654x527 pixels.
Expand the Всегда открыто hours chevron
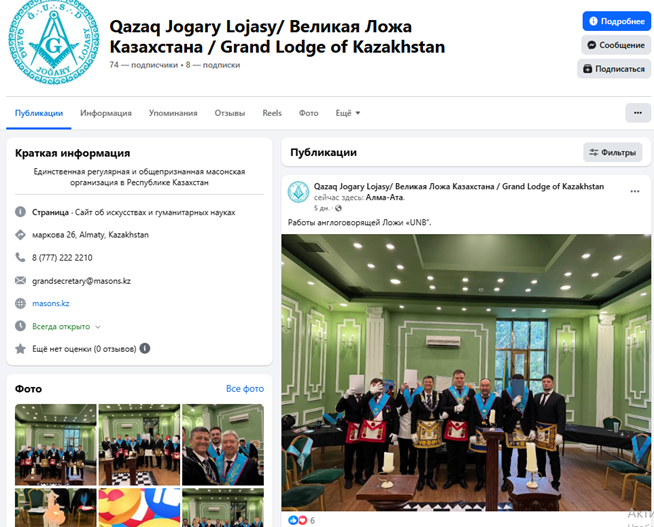pos(98,327)
